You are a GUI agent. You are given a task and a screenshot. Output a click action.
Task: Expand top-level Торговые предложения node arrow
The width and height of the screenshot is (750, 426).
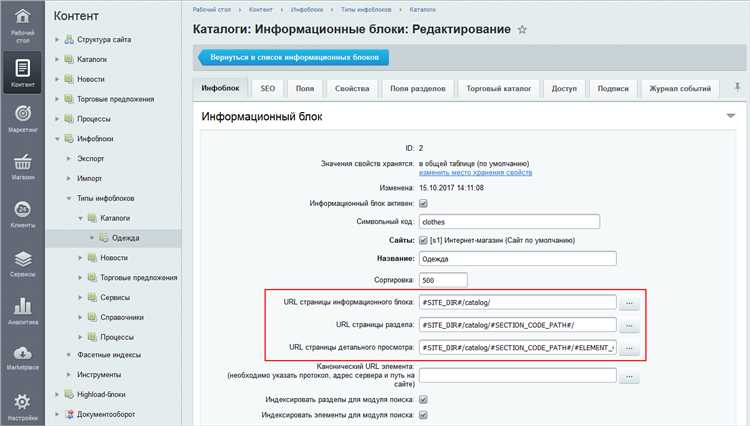57,99
